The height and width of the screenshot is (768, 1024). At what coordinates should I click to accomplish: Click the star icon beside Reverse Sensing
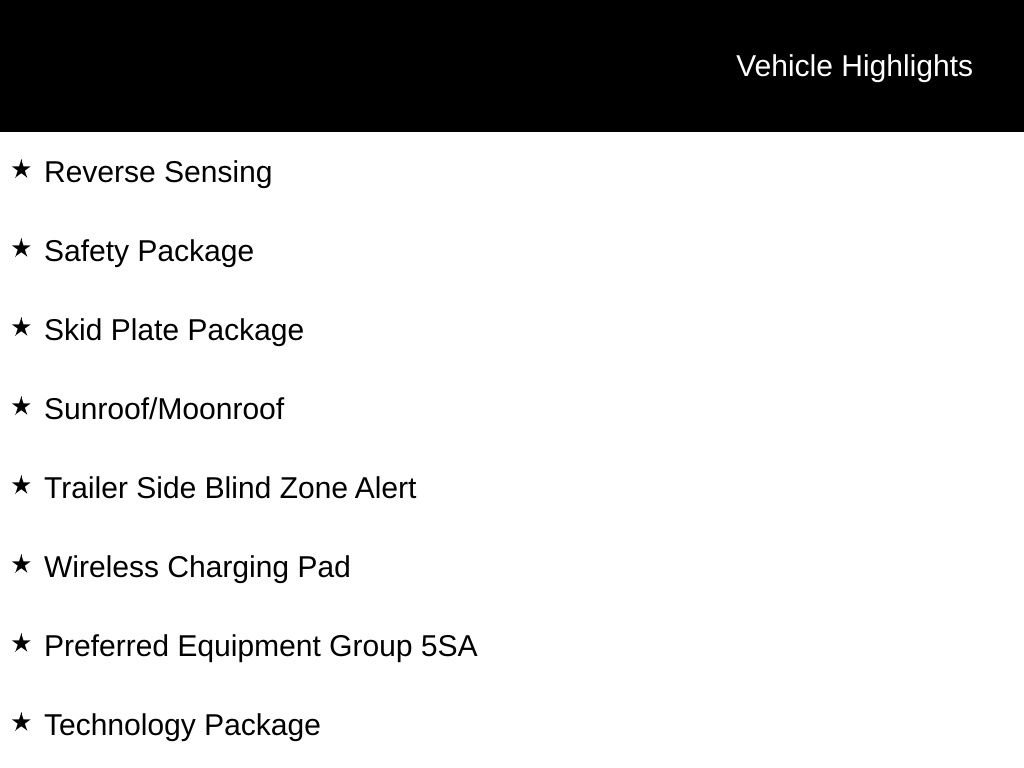tap(21, 170)
